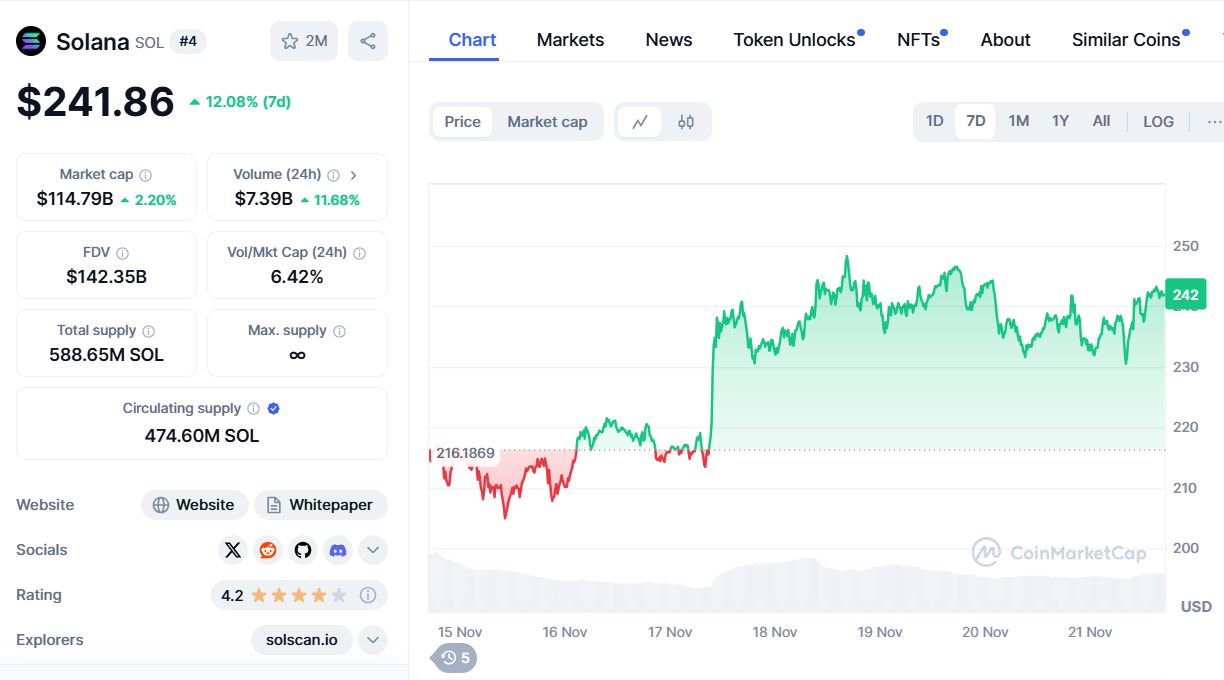1224x680 pixels.
Task: Open the X (Twitter) social link
Action: [x=233, y=550]
